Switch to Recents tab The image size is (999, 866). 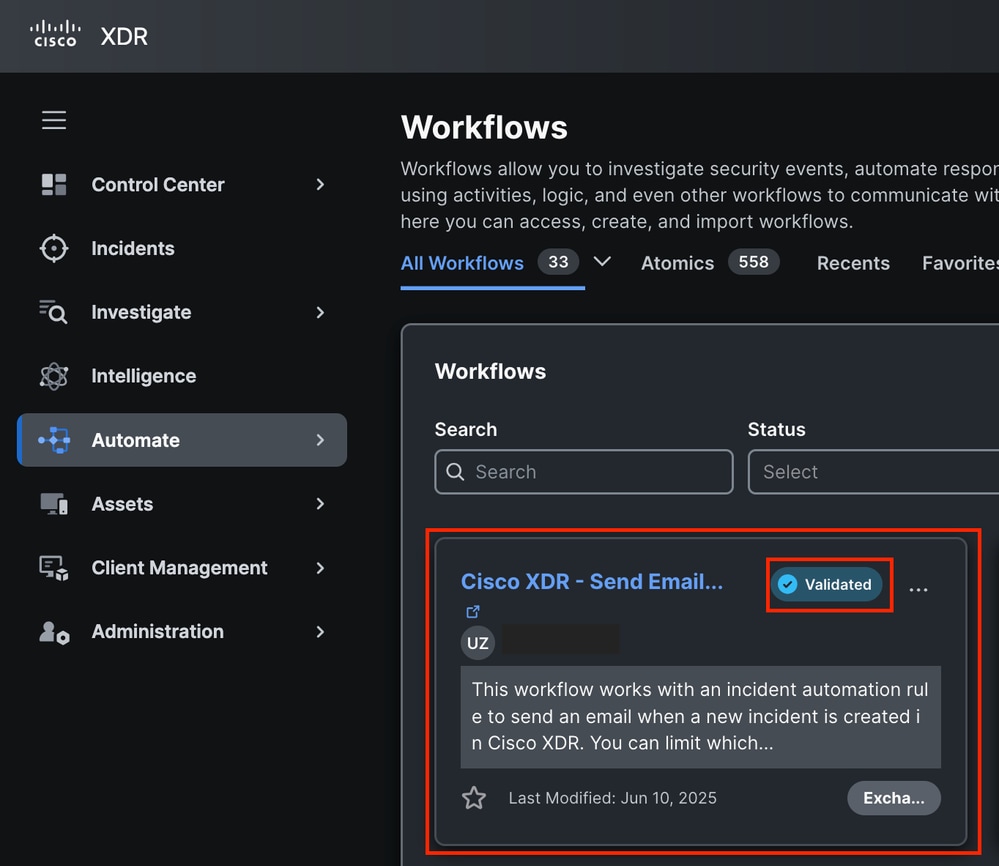tap(853, 263)
